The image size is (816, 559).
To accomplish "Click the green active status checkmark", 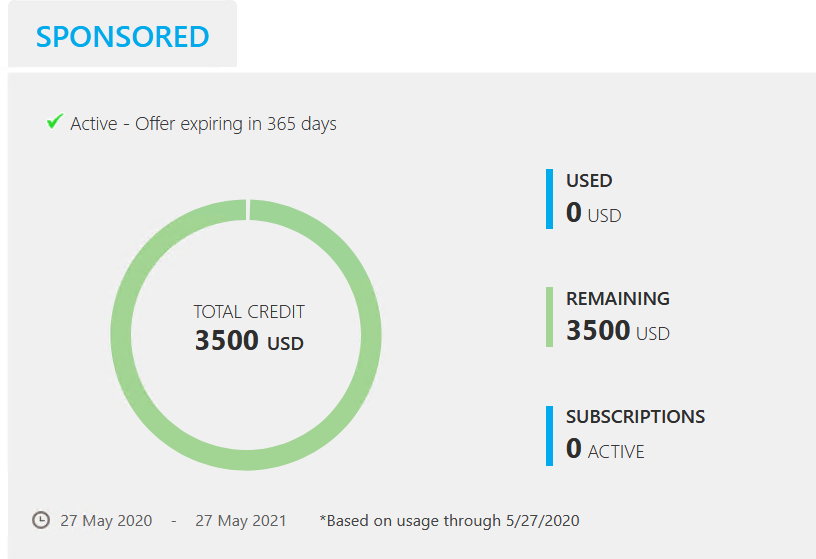I will point(55,122).
